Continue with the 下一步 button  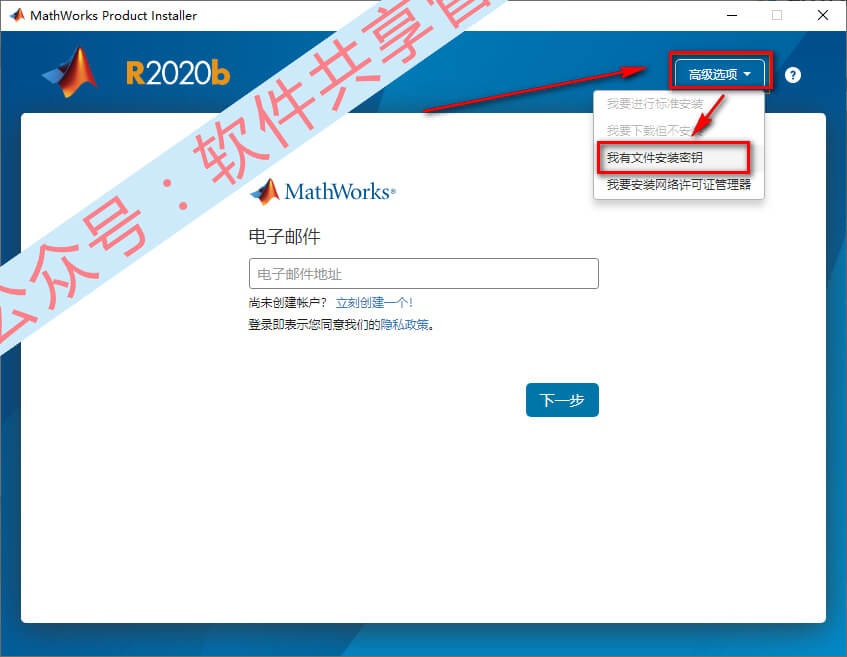pos(562,400)
